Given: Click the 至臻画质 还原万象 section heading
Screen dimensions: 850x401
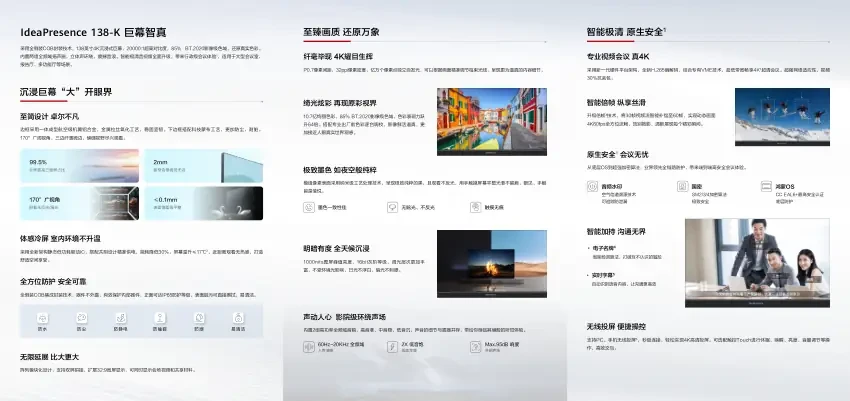Looking at the screenshot, I should [x=341, y=32].
